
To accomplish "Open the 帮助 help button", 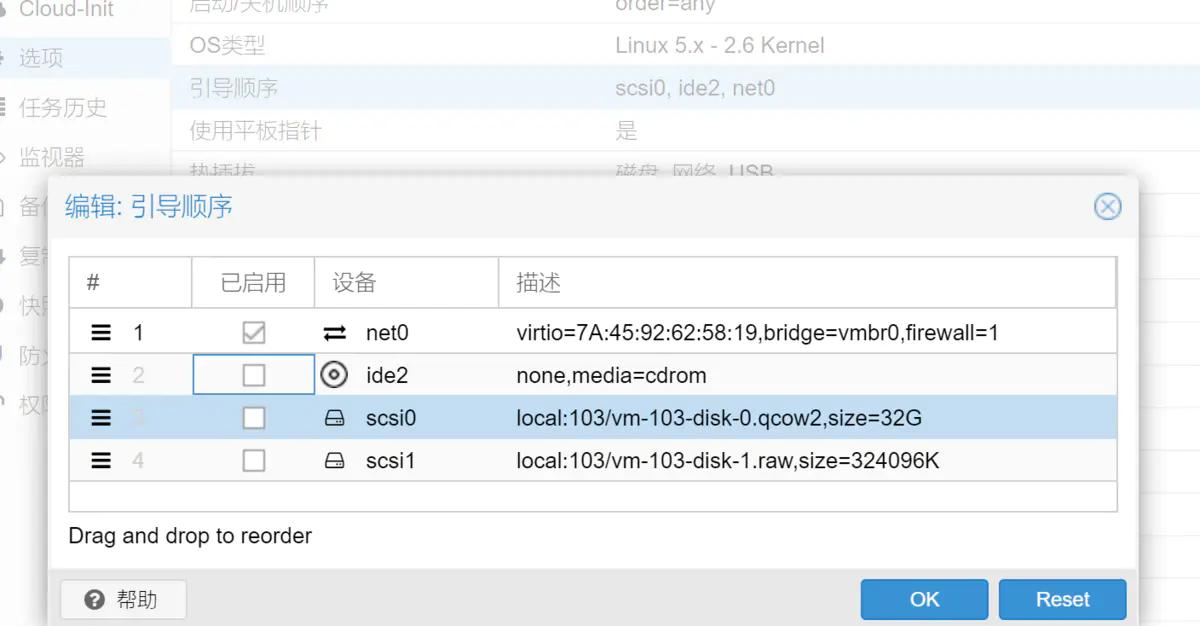I will 123,600.
